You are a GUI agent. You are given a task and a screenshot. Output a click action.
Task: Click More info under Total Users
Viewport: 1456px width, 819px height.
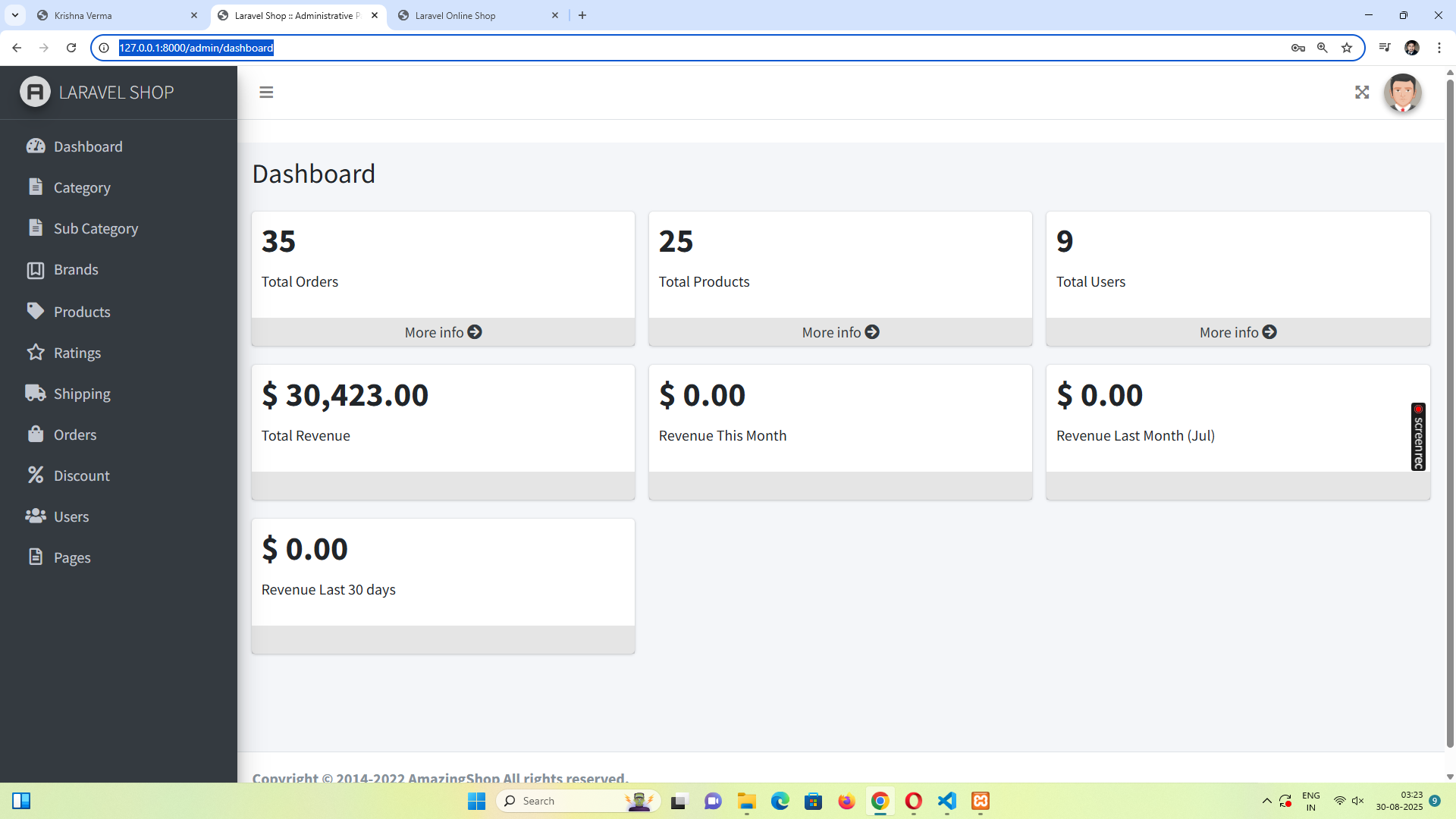tap(1238, 332)
